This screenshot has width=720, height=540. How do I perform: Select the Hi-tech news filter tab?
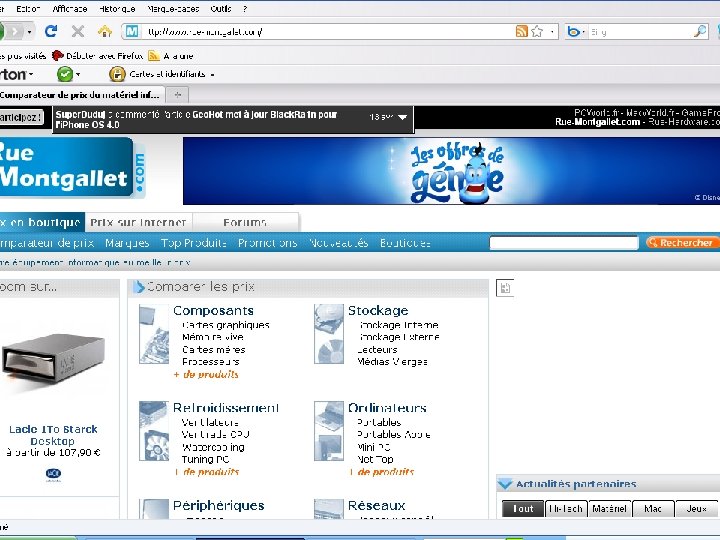pyautogui.click(x=566, y=509)
